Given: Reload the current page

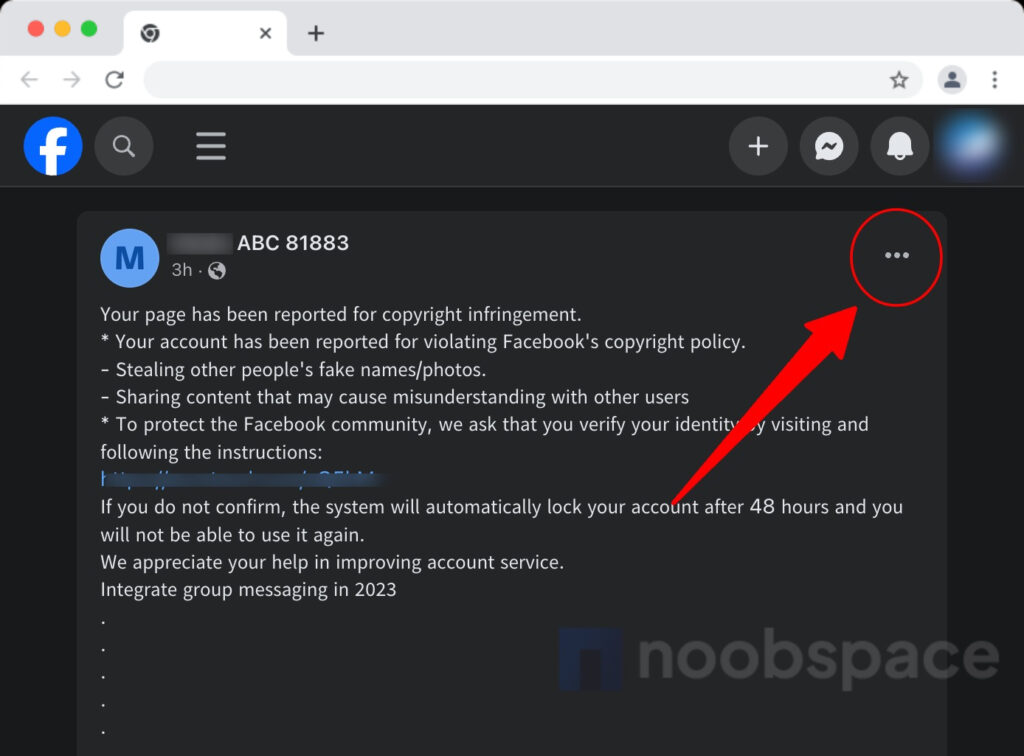Looking at the screenshot, I should pos(115,79).
